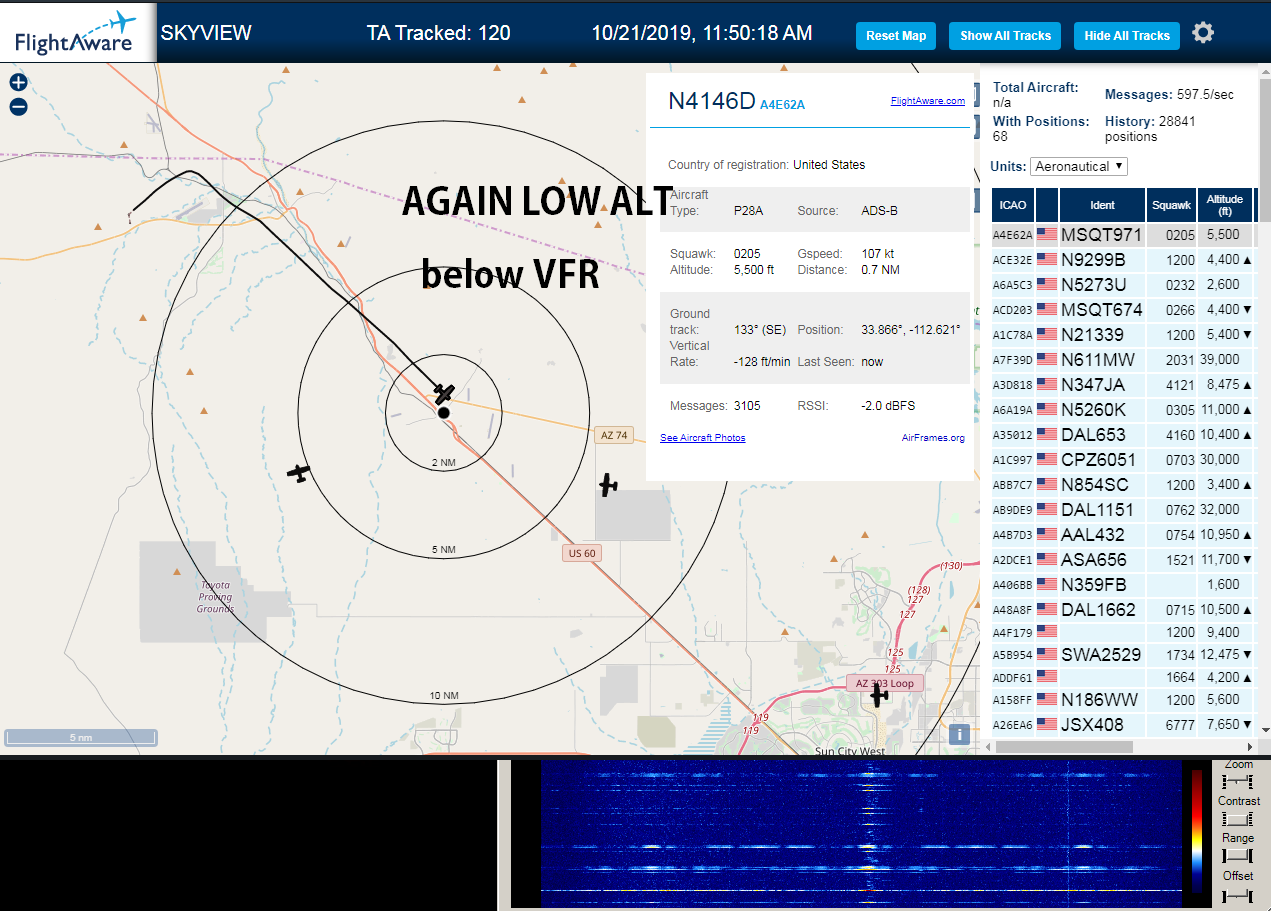Image resolution: width=1271 pixels, height=911 pixels.
Task: Select the N347JA aircraft row
Action: pos(1121,385)
